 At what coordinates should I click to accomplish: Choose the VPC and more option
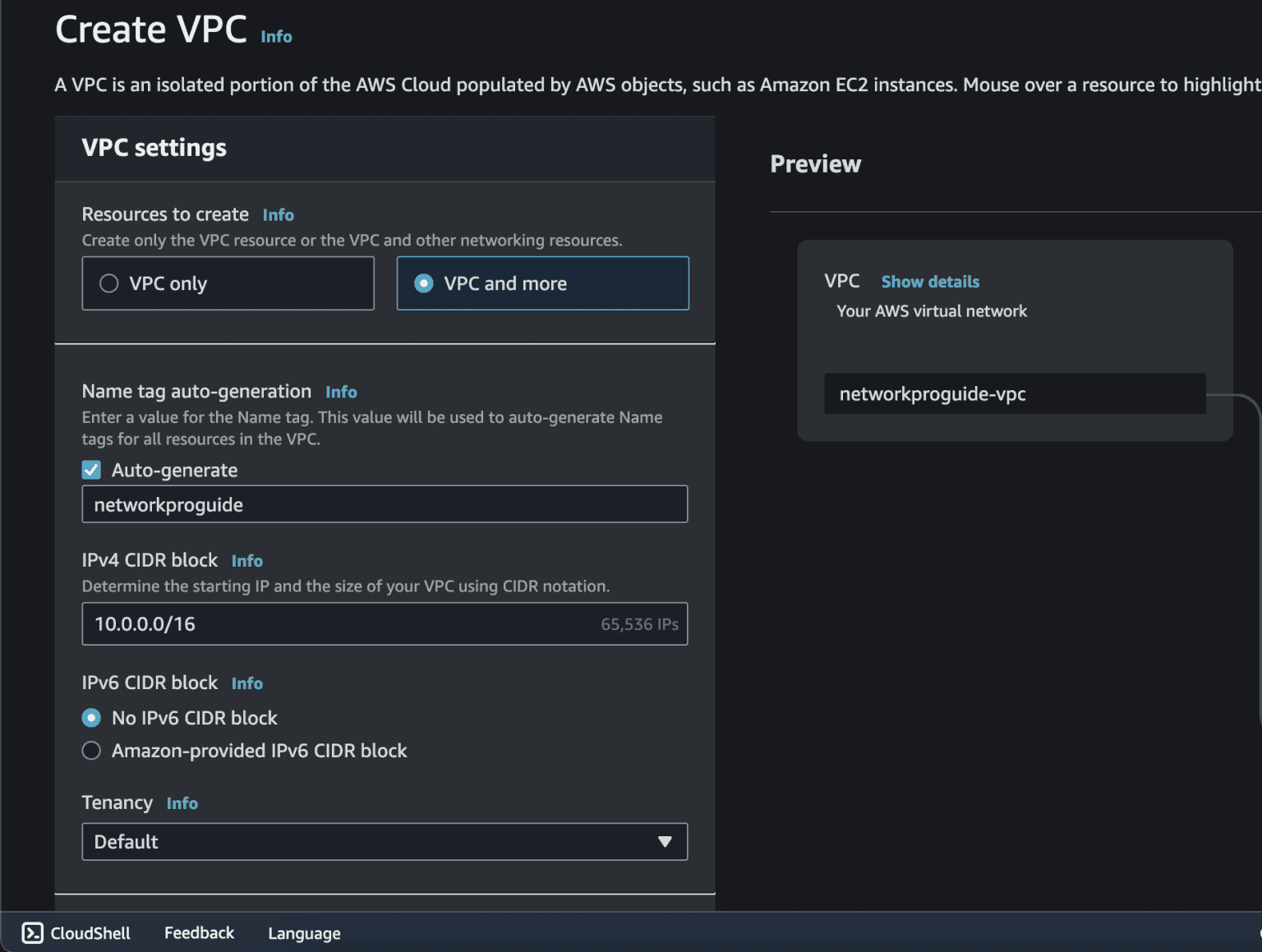tap(424, 283)
